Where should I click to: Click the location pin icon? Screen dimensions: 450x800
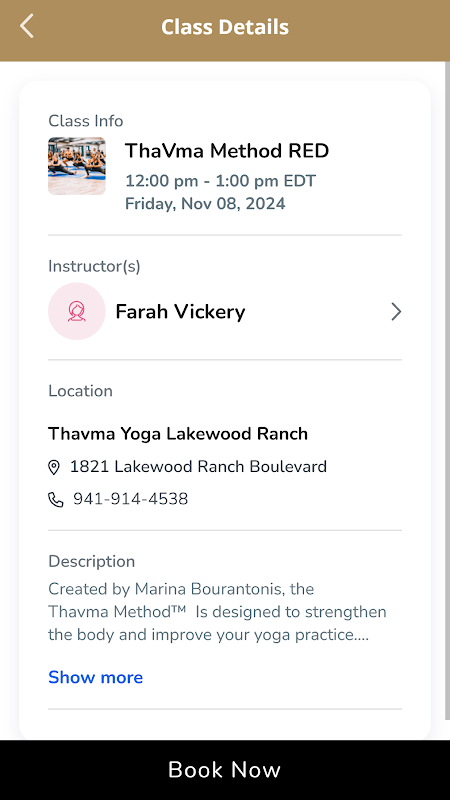tap(54, 467)
